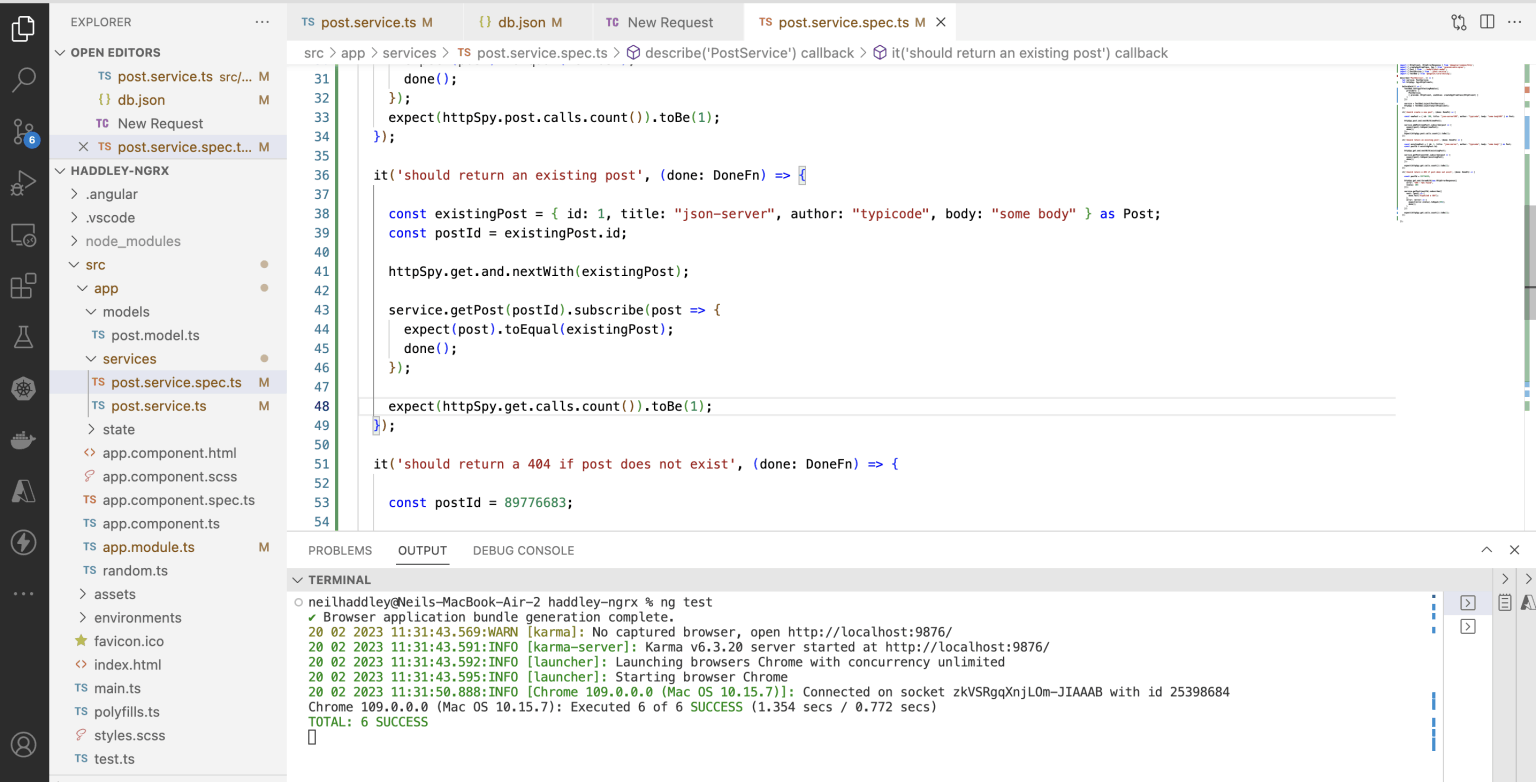1536x782 pixels.
Task: Click the services breadcrumb in path bar
Action: click(x=409, y=53)
